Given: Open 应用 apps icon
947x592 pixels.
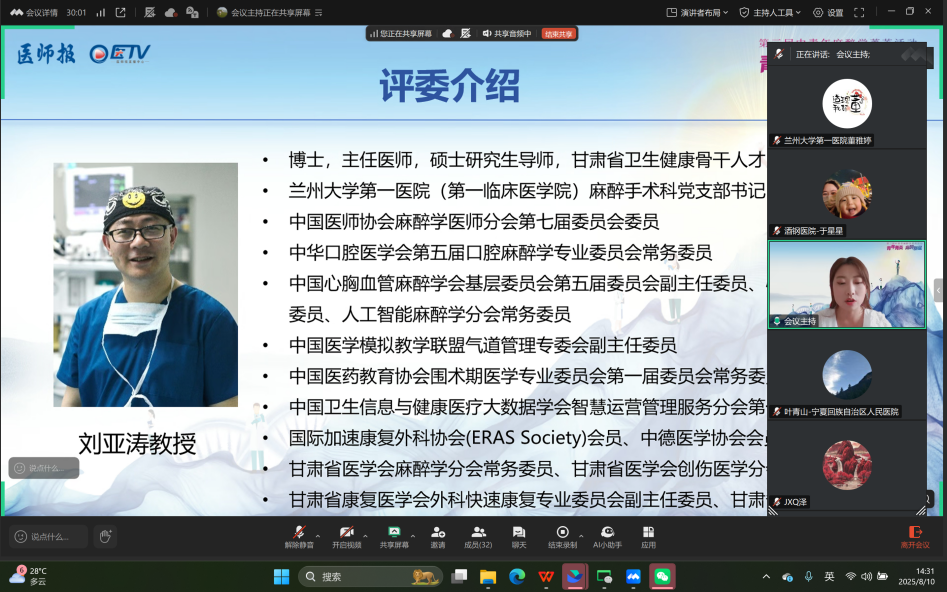Looking at the screenshot, I should point(648,536).
